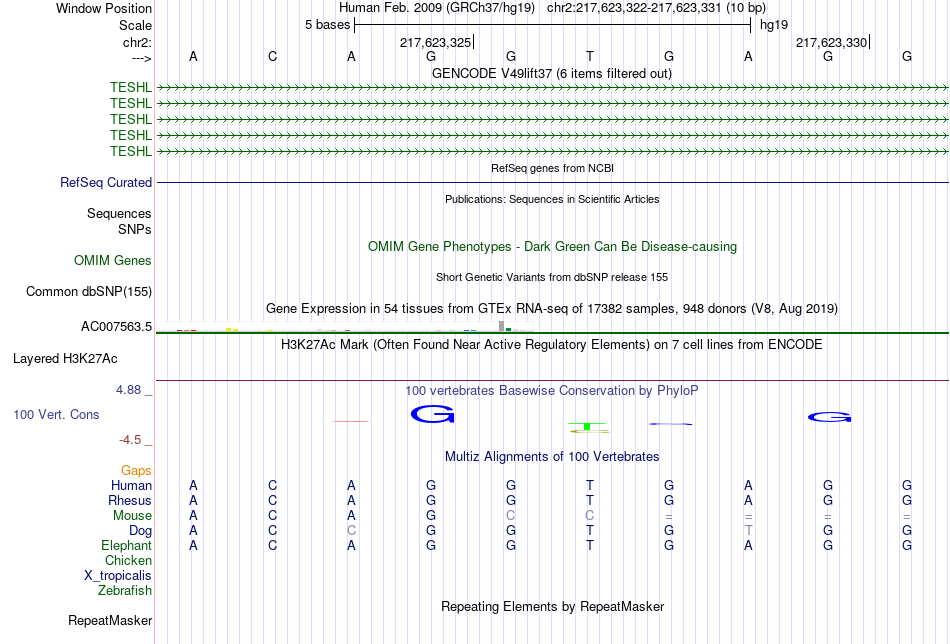This screenshot has height=644, width=950.
Task: Click the Sequences track label
Action: [119, 213]
